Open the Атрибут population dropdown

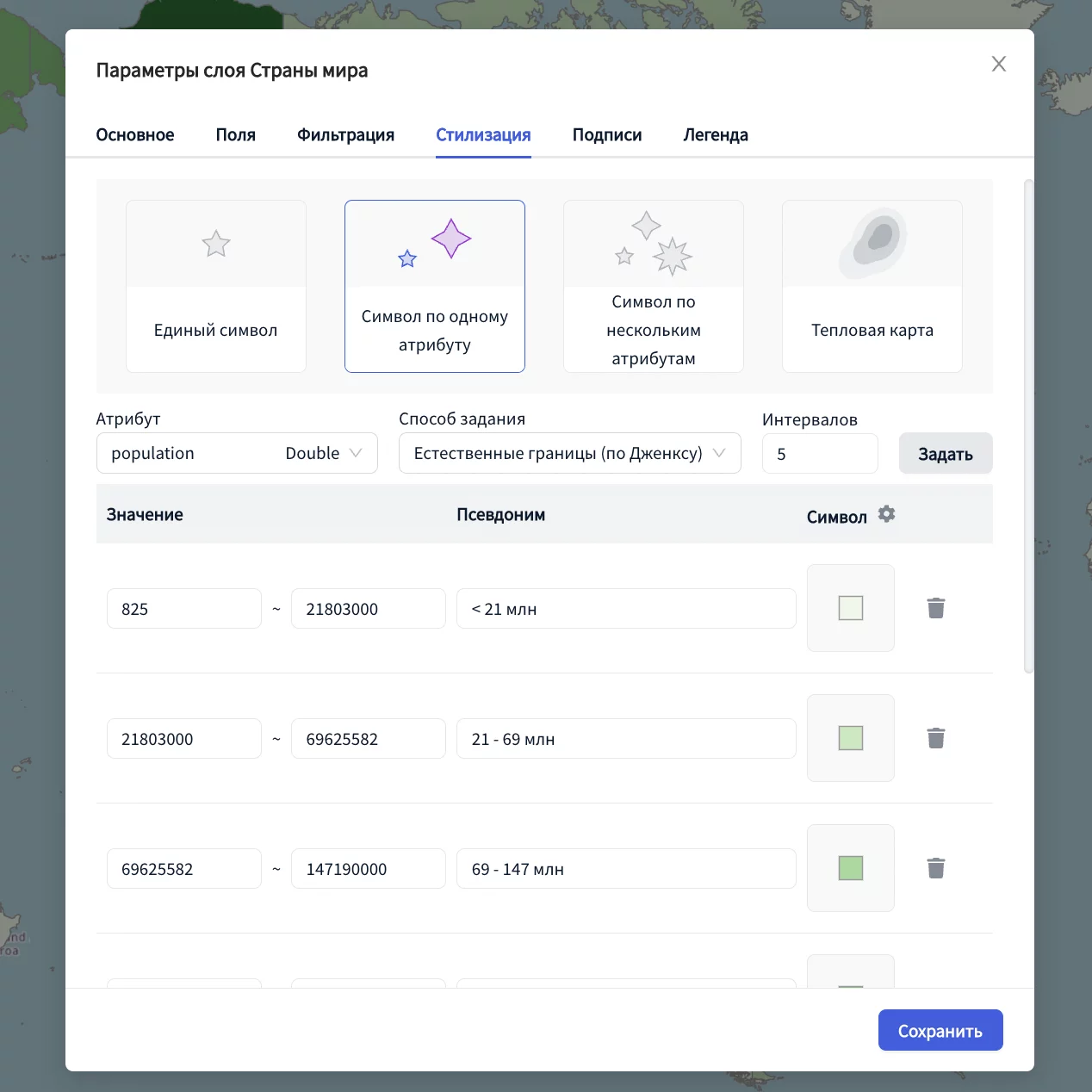tap(237, 453)
